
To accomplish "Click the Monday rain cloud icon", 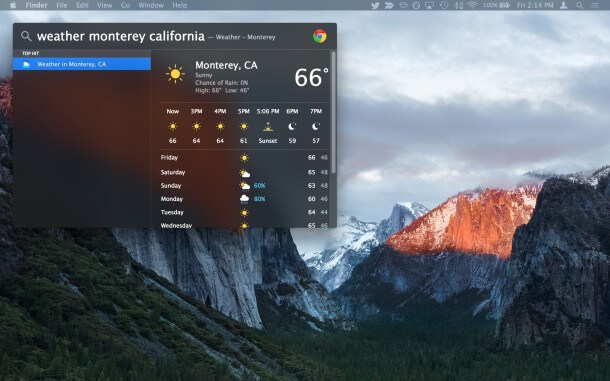I will (244, 199).
